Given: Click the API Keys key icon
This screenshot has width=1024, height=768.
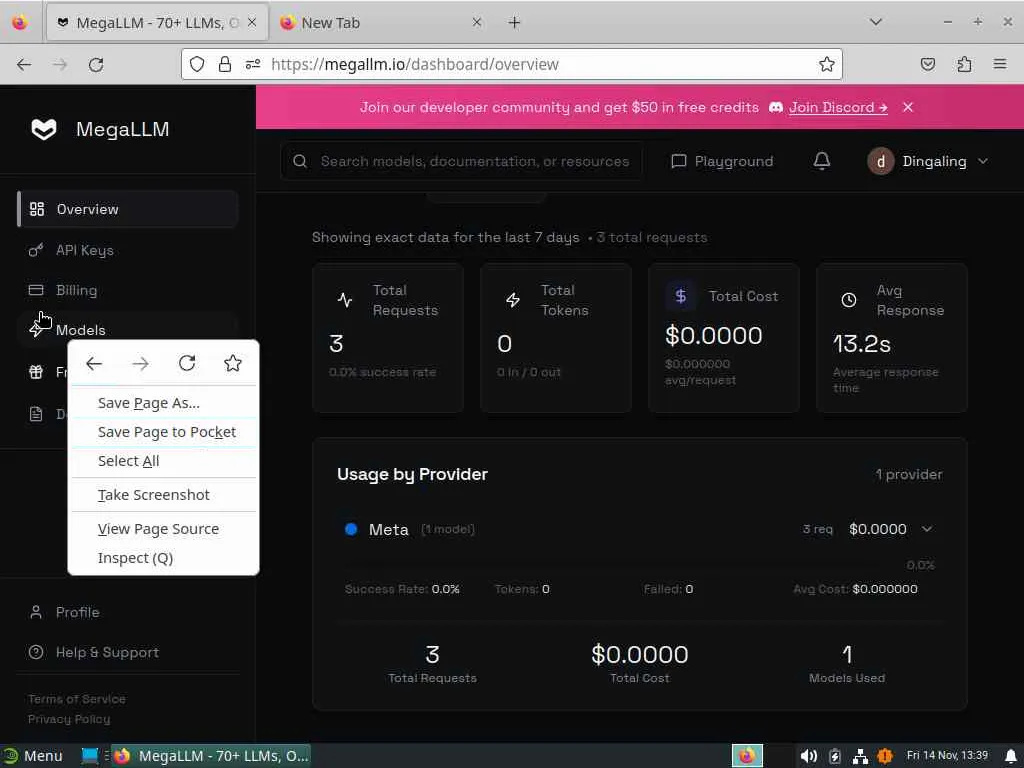Looking at the screenshot, I should (x=36, y=250).
